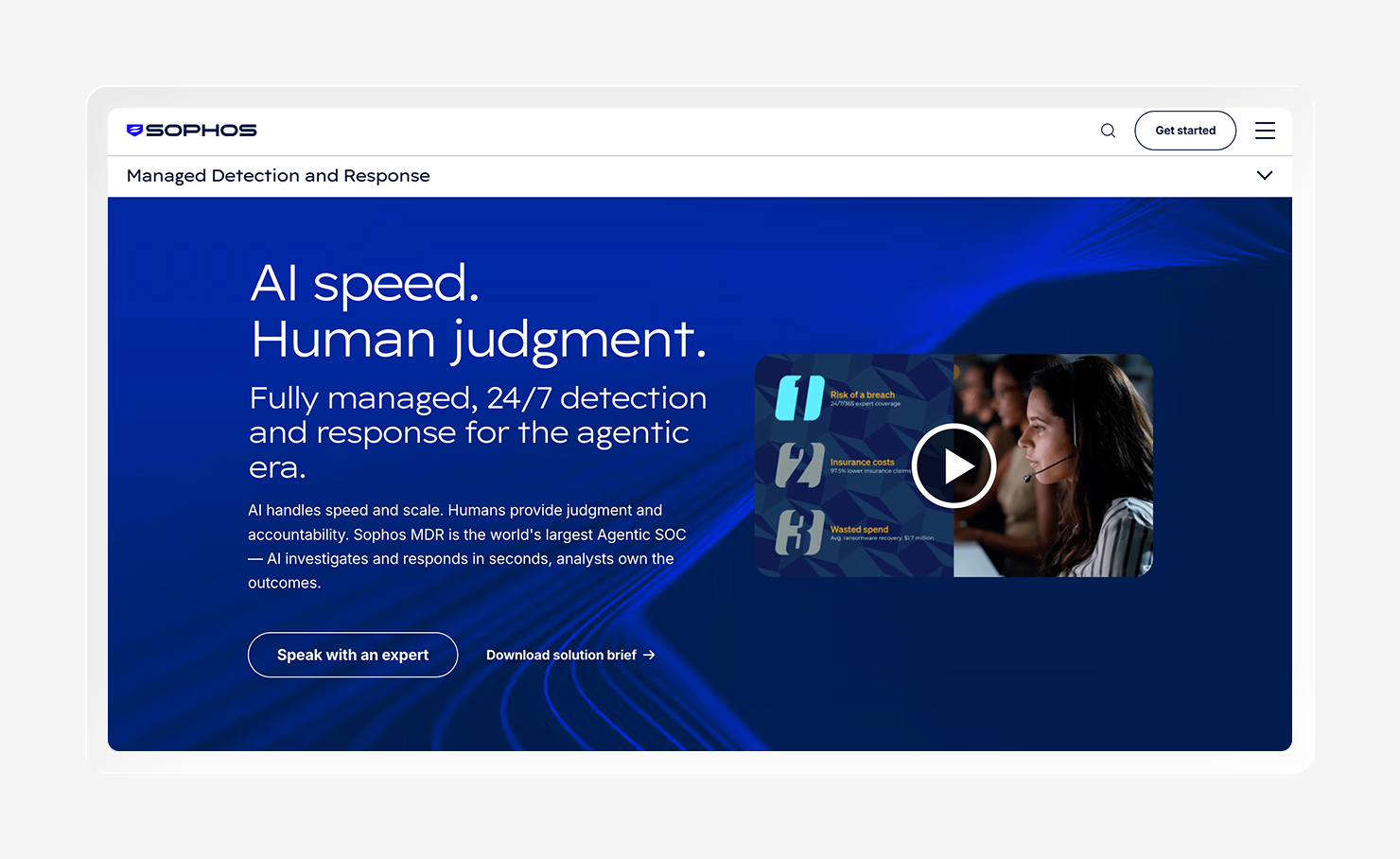Click the "Insurance costs" video label
This screenshot has width=1400, height=859.
pyautogui.click(x=862, y=462)
